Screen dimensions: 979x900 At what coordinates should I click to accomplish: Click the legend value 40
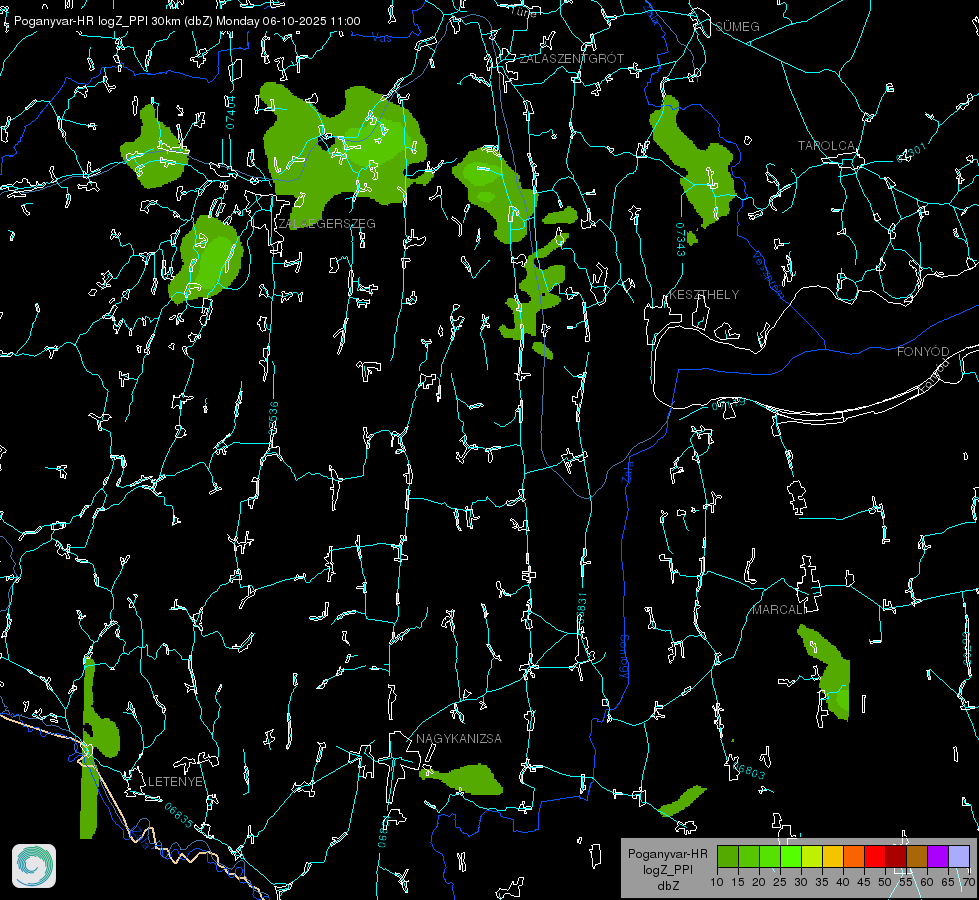tap(842, 882)
